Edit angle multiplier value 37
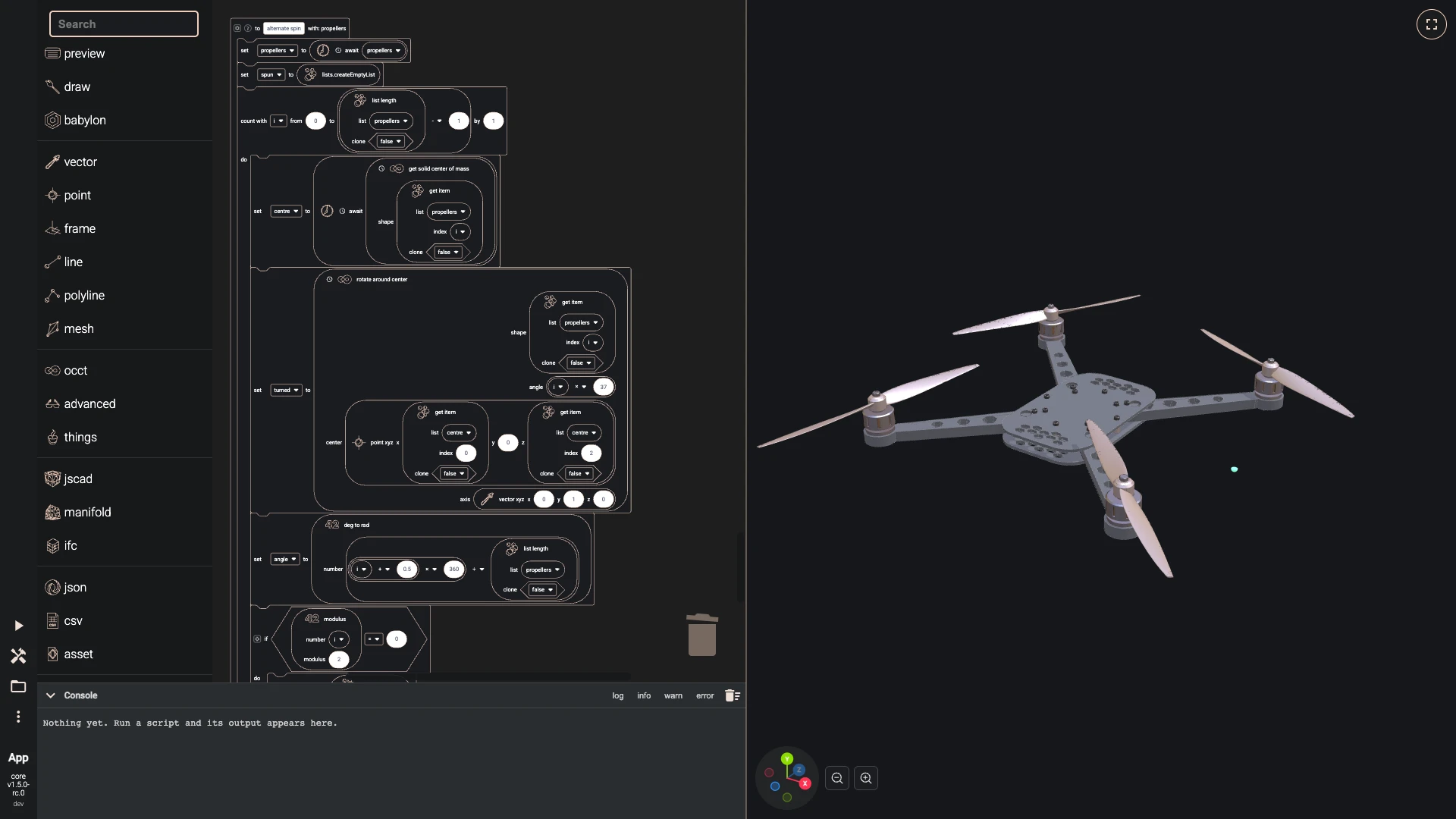Viewport: 1456px width, 819px height. [x=604, y=387]
